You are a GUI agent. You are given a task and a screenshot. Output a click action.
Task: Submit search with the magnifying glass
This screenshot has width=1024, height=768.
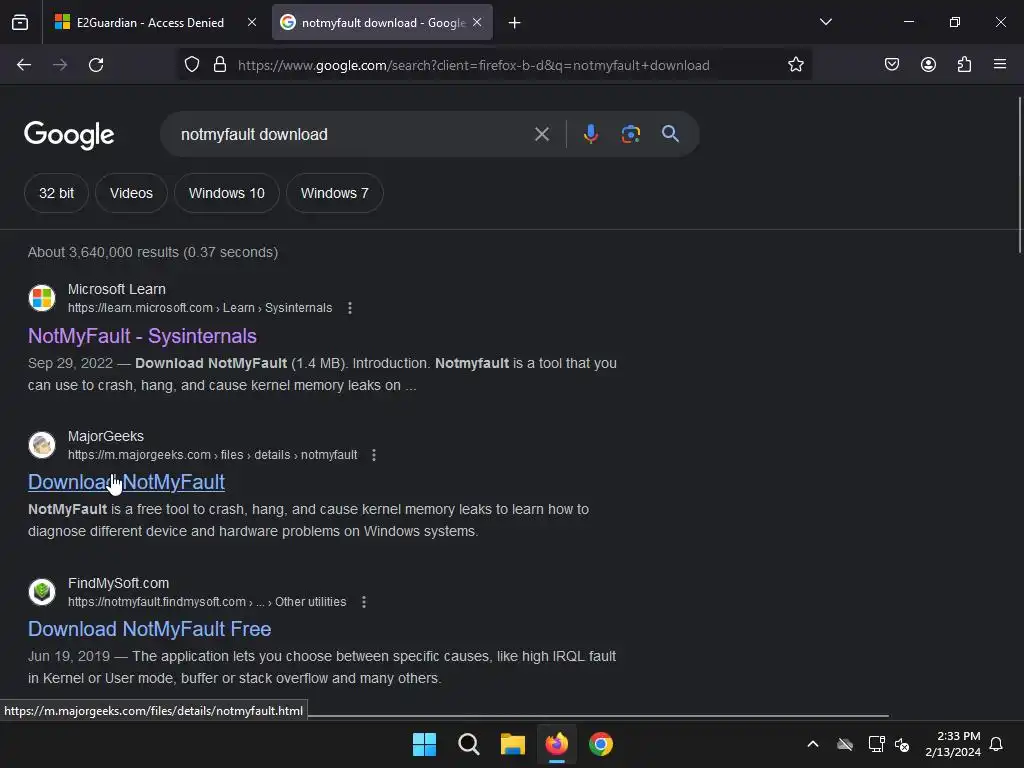[670, 135]
